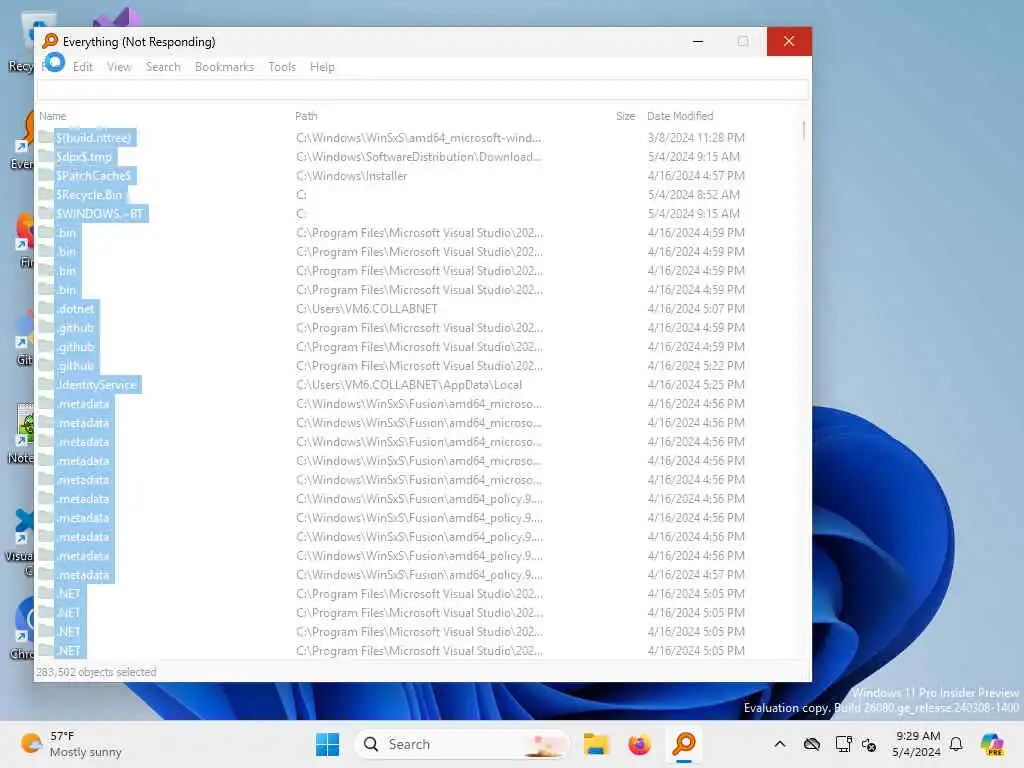
Task: Select the .dotnet folder icon
Action: 46,308
